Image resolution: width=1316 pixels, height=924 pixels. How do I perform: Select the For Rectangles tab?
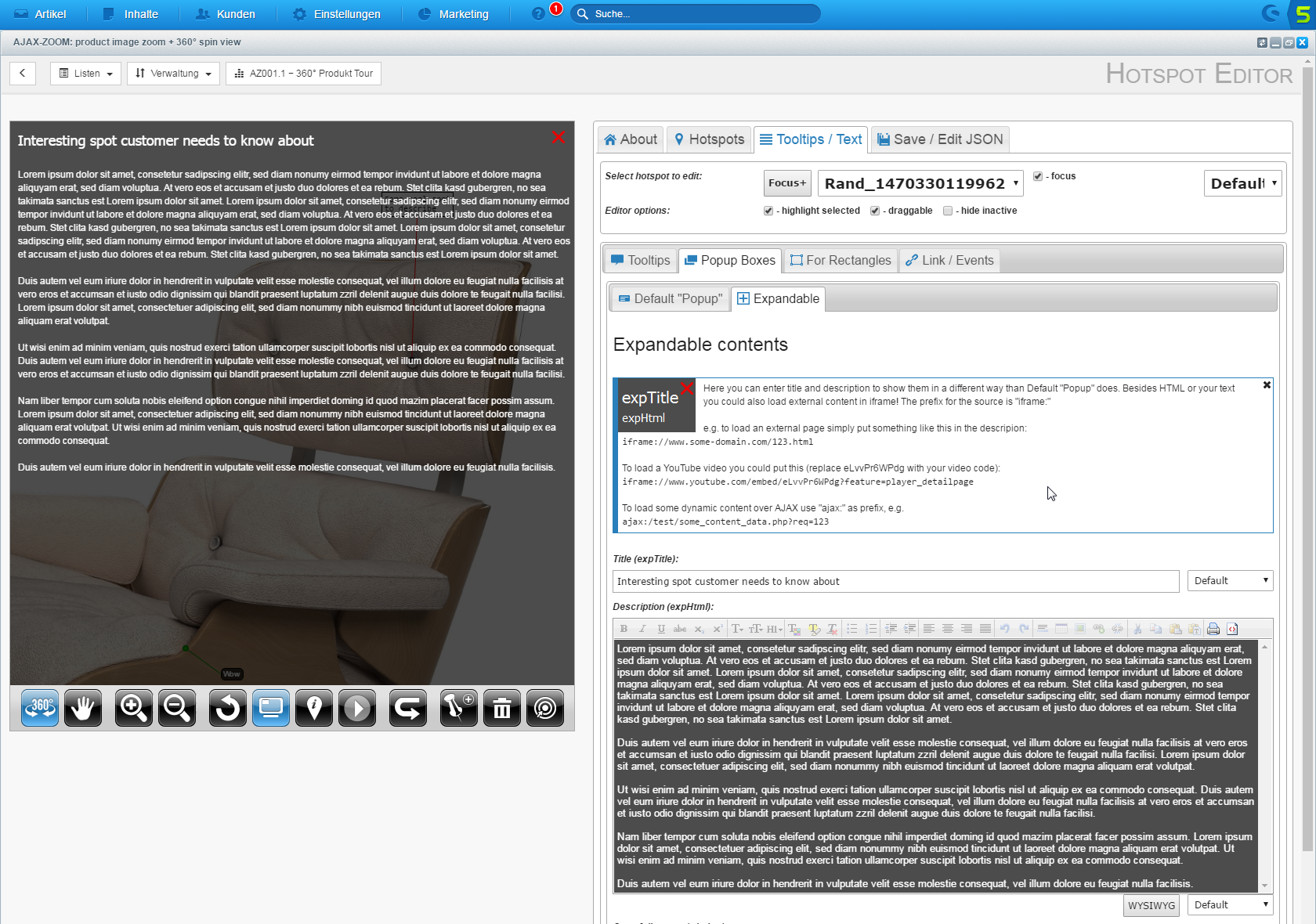841,260
